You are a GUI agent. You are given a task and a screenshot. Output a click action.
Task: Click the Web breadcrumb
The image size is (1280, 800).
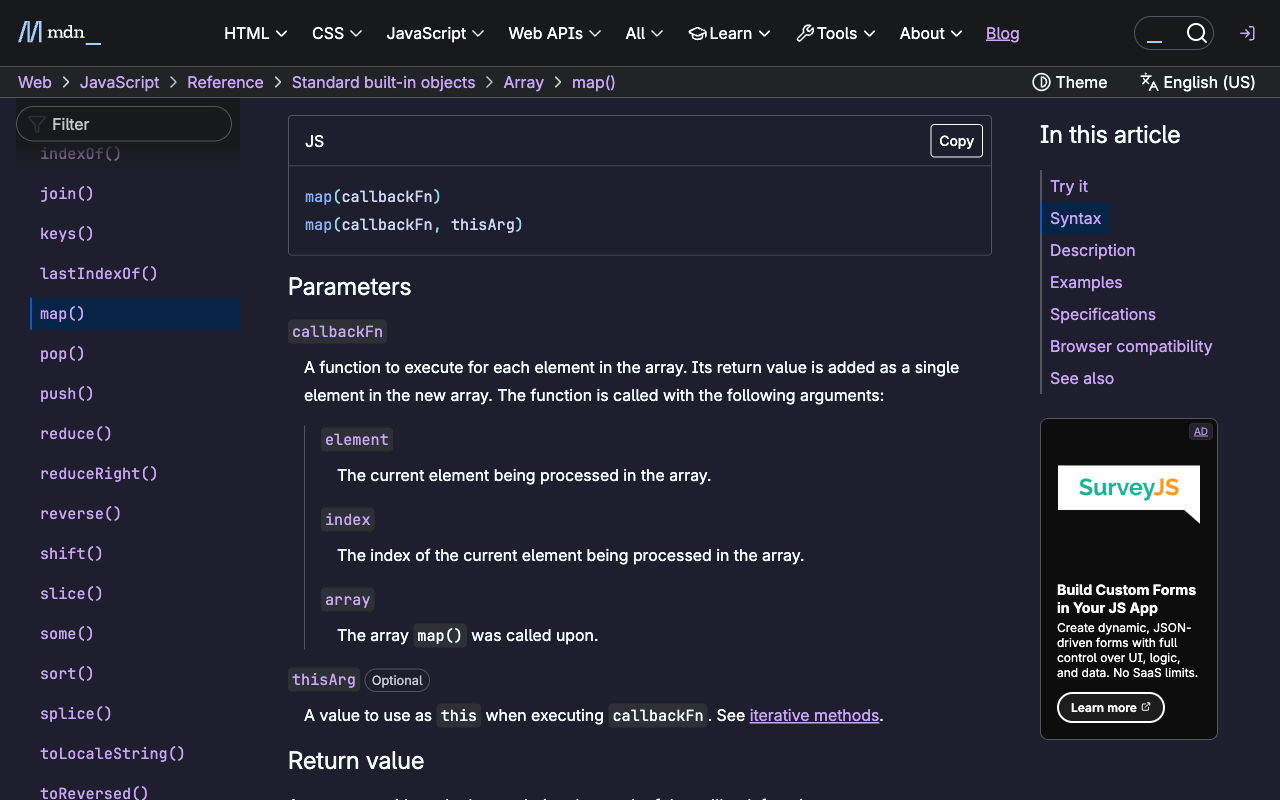(35, 82)
